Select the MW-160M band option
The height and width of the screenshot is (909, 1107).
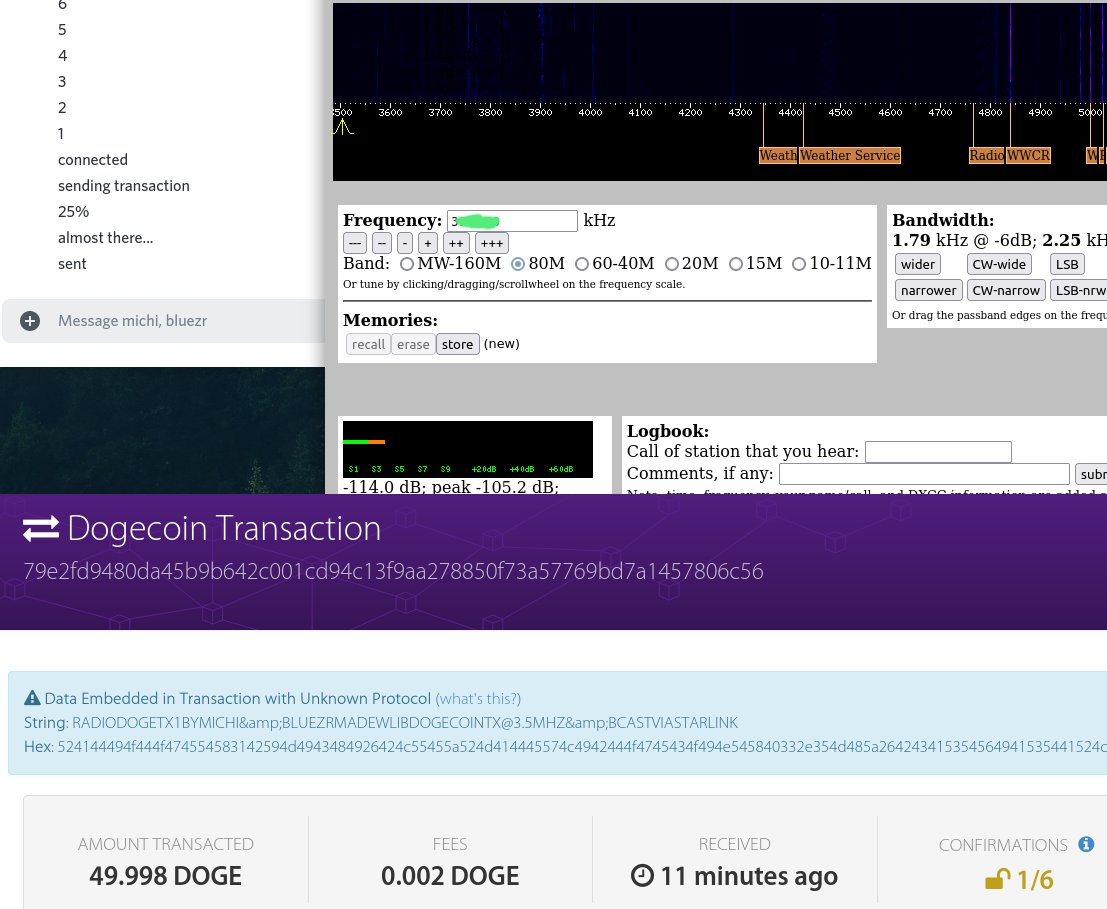(407, 264)
